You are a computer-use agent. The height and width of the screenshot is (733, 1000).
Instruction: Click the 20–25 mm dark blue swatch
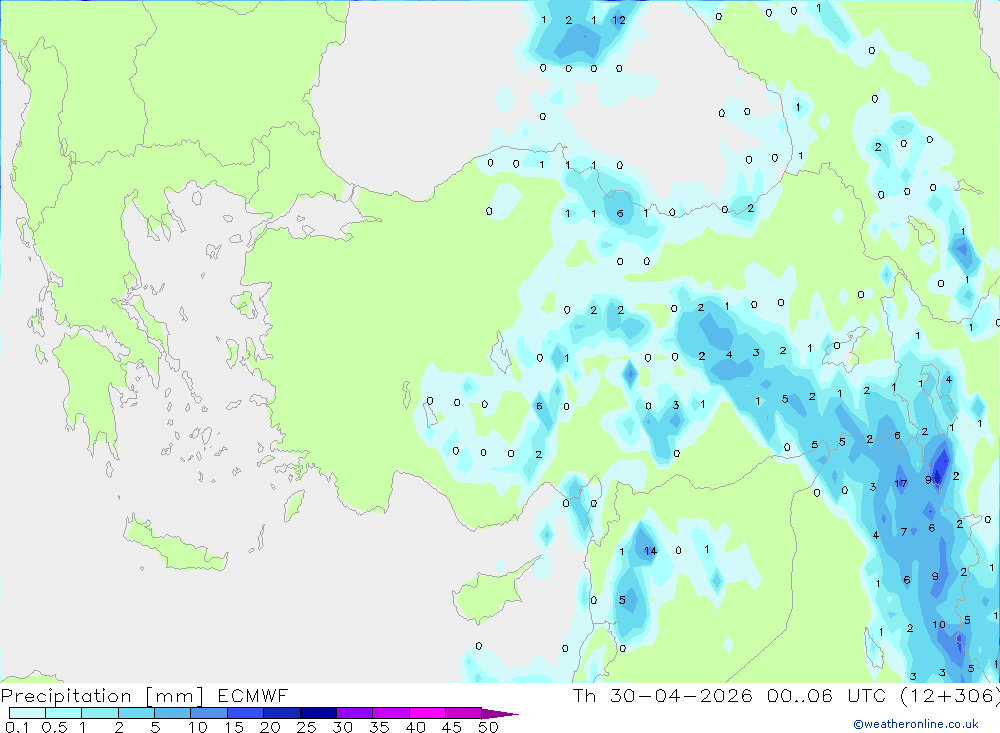[281, 713]
